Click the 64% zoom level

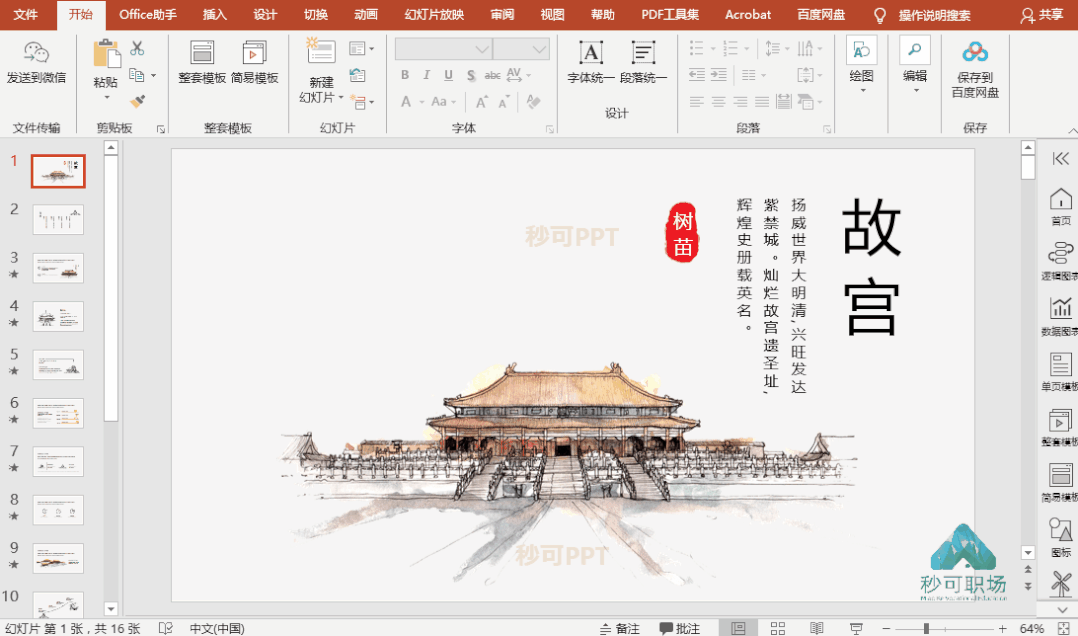click(1032, 628)
